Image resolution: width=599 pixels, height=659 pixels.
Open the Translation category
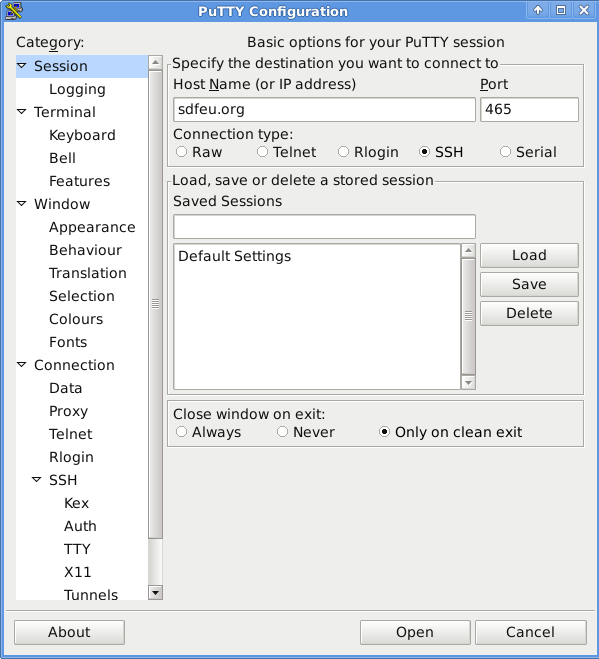87,273
